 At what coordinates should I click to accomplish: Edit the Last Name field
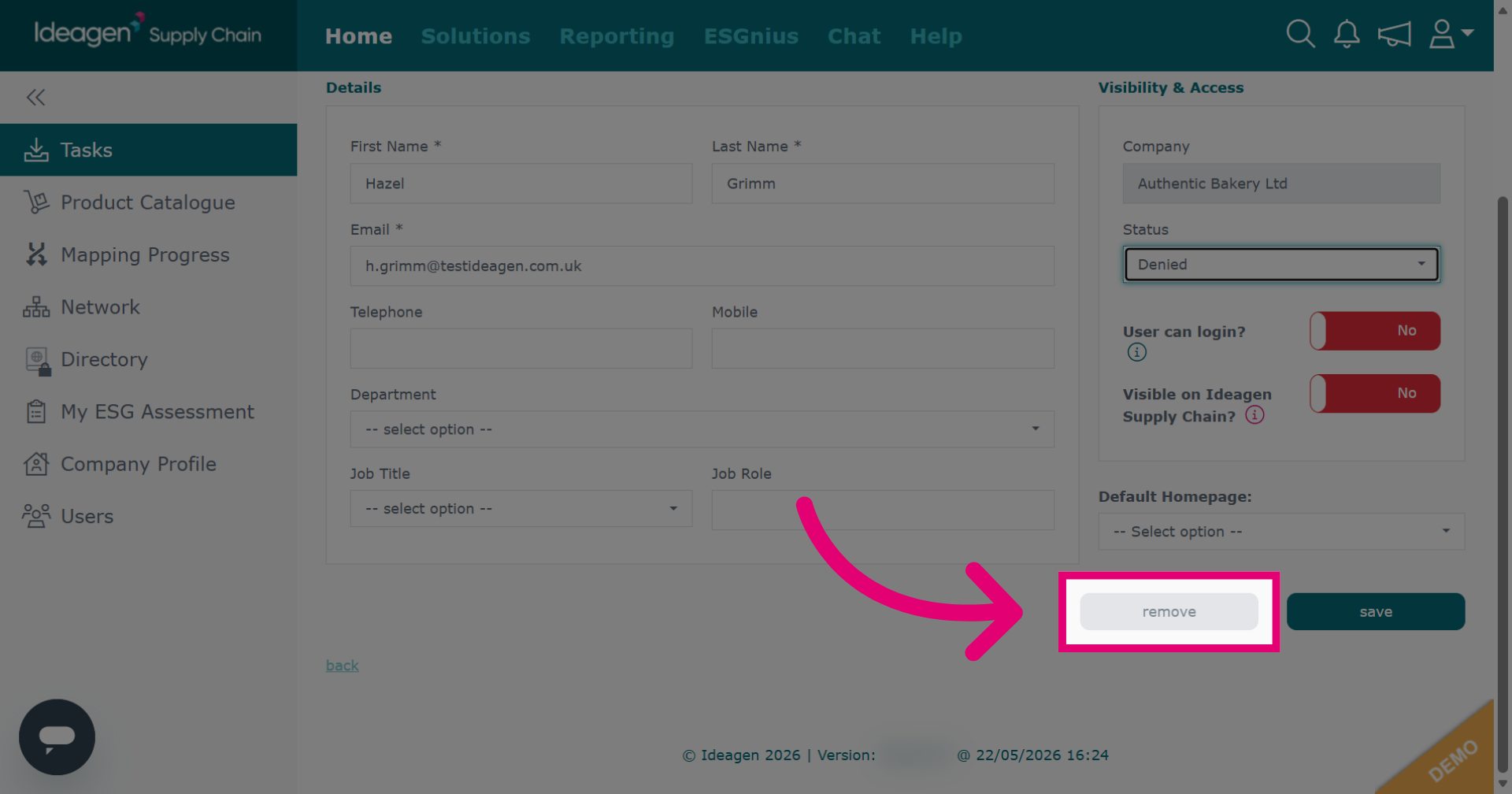883,184
